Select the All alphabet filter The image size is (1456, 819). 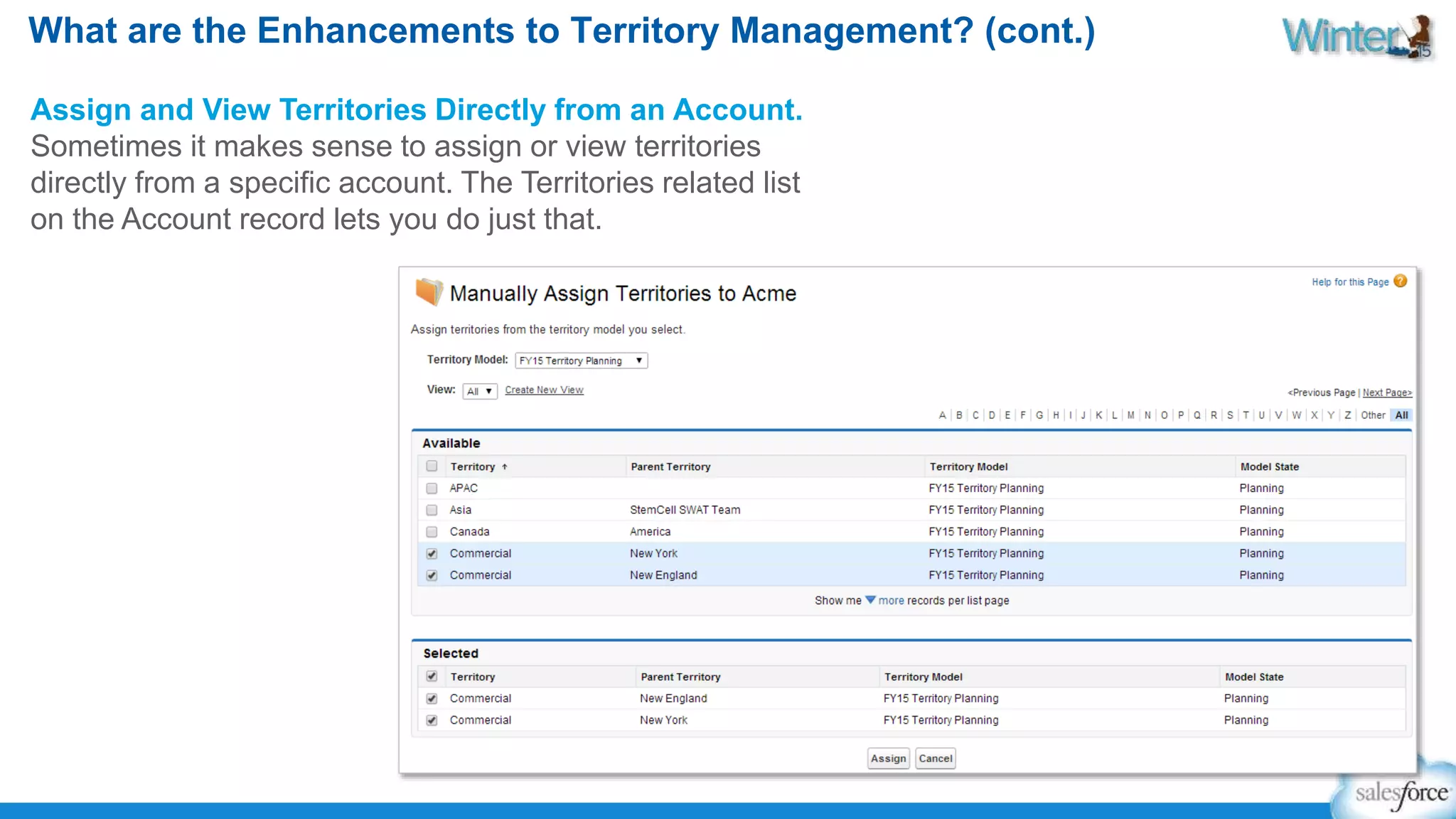pyautogui.click(x=1401, y=415)
